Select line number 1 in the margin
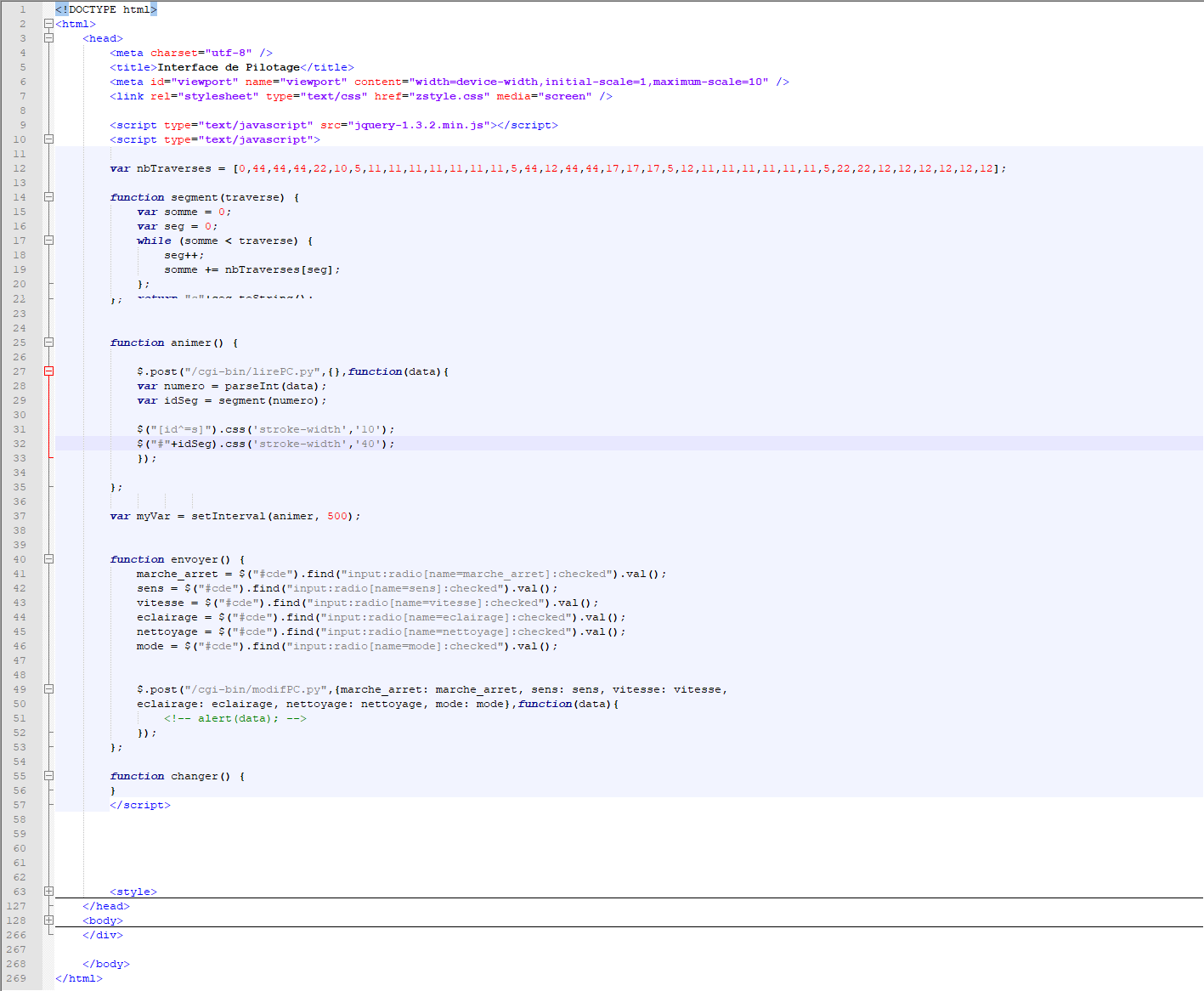 click(23, 9)
